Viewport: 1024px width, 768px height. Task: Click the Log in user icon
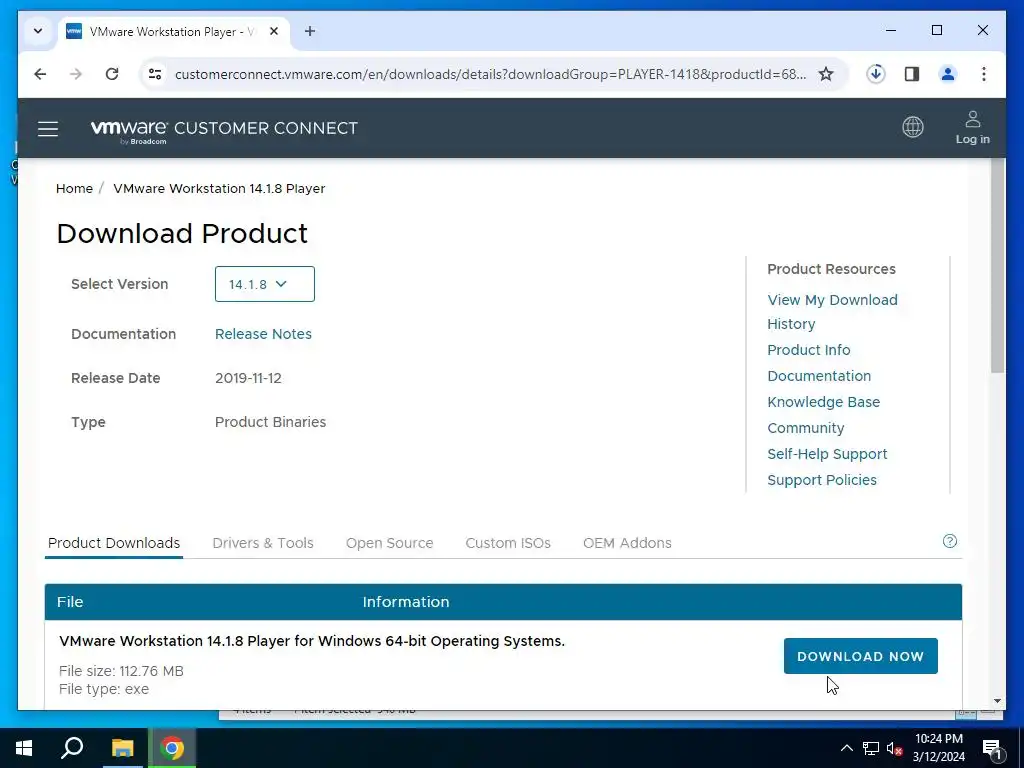972,127
